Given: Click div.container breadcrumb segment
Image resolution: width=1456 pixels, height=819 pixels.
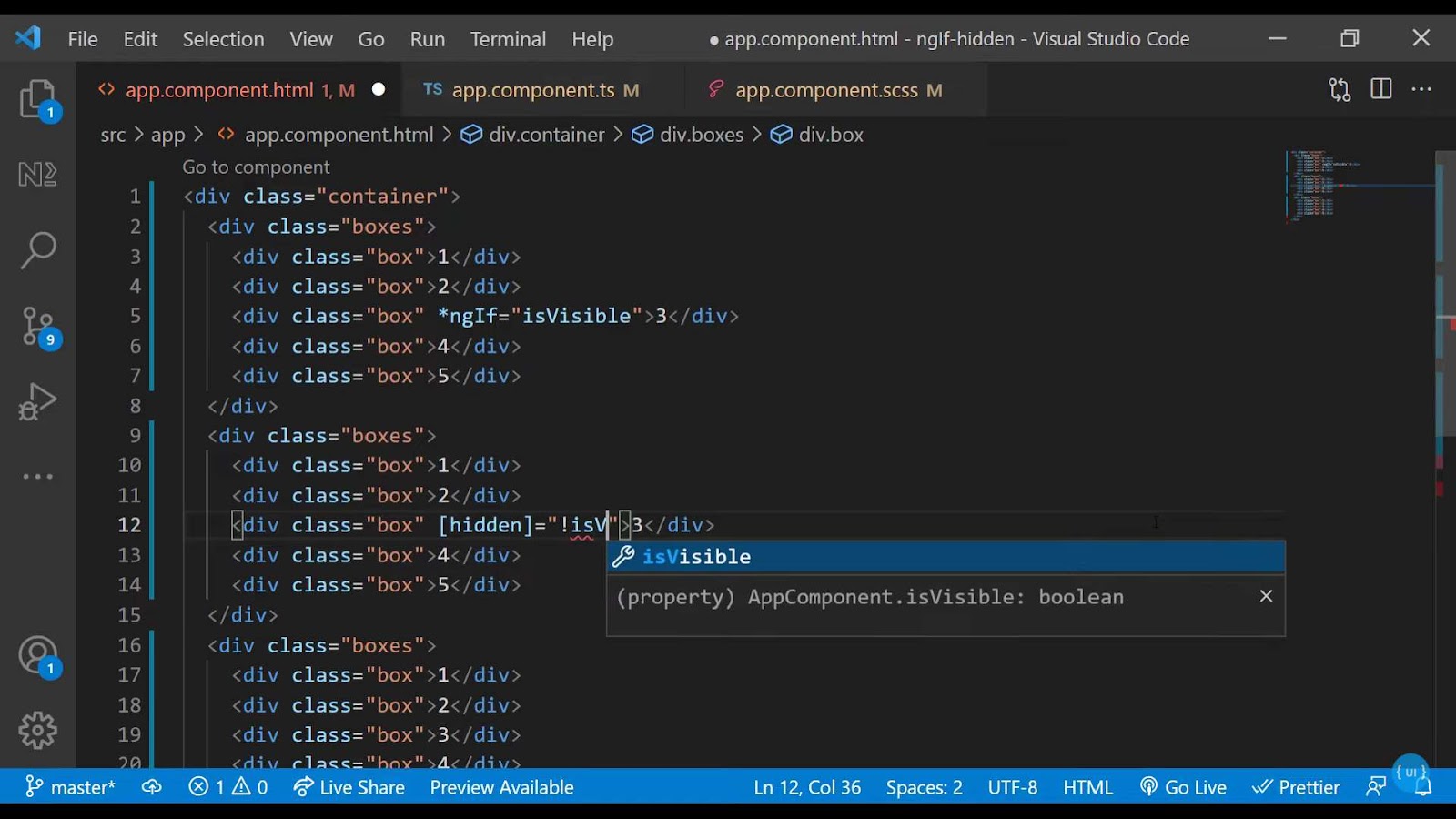Looking at the screenshot, I should click(x=546, y=135).
